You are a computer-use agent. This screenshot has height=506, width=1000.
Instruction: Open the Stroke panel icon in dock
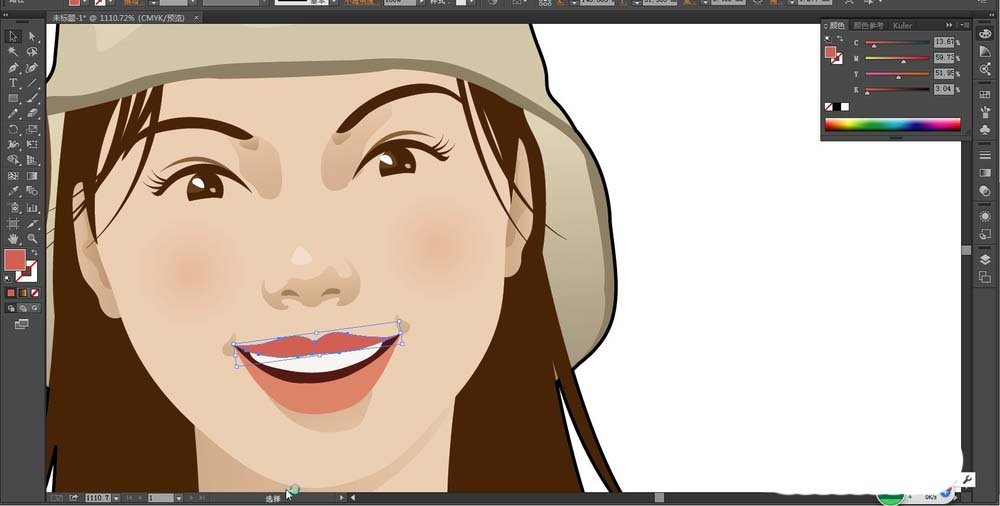[x=985, y=155]
